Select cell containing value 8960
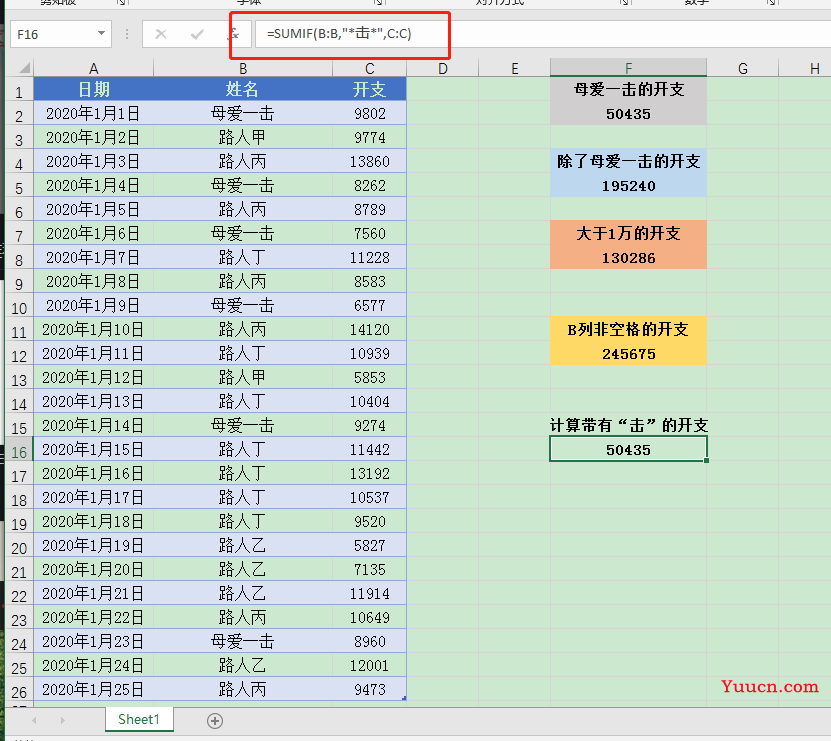The image size is (831, 741). point(369,641)
